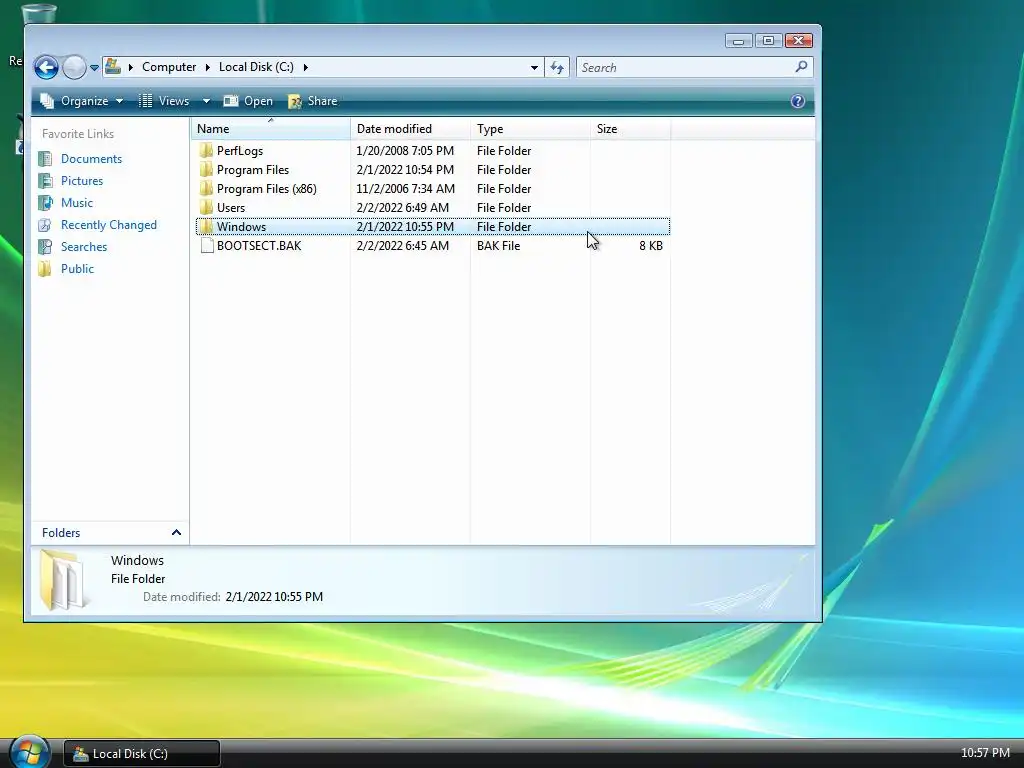Click the Views button

click(165, 101)
